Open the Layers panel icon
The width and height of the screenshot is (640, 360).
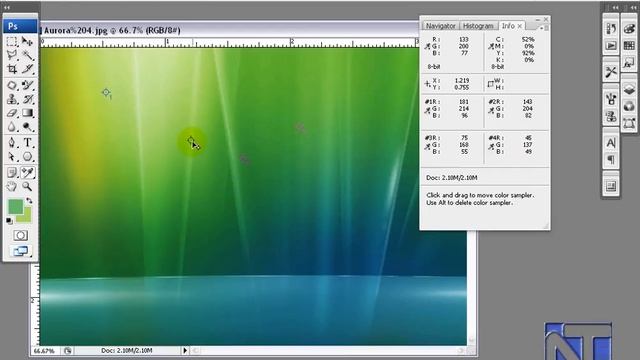point(629,89)
